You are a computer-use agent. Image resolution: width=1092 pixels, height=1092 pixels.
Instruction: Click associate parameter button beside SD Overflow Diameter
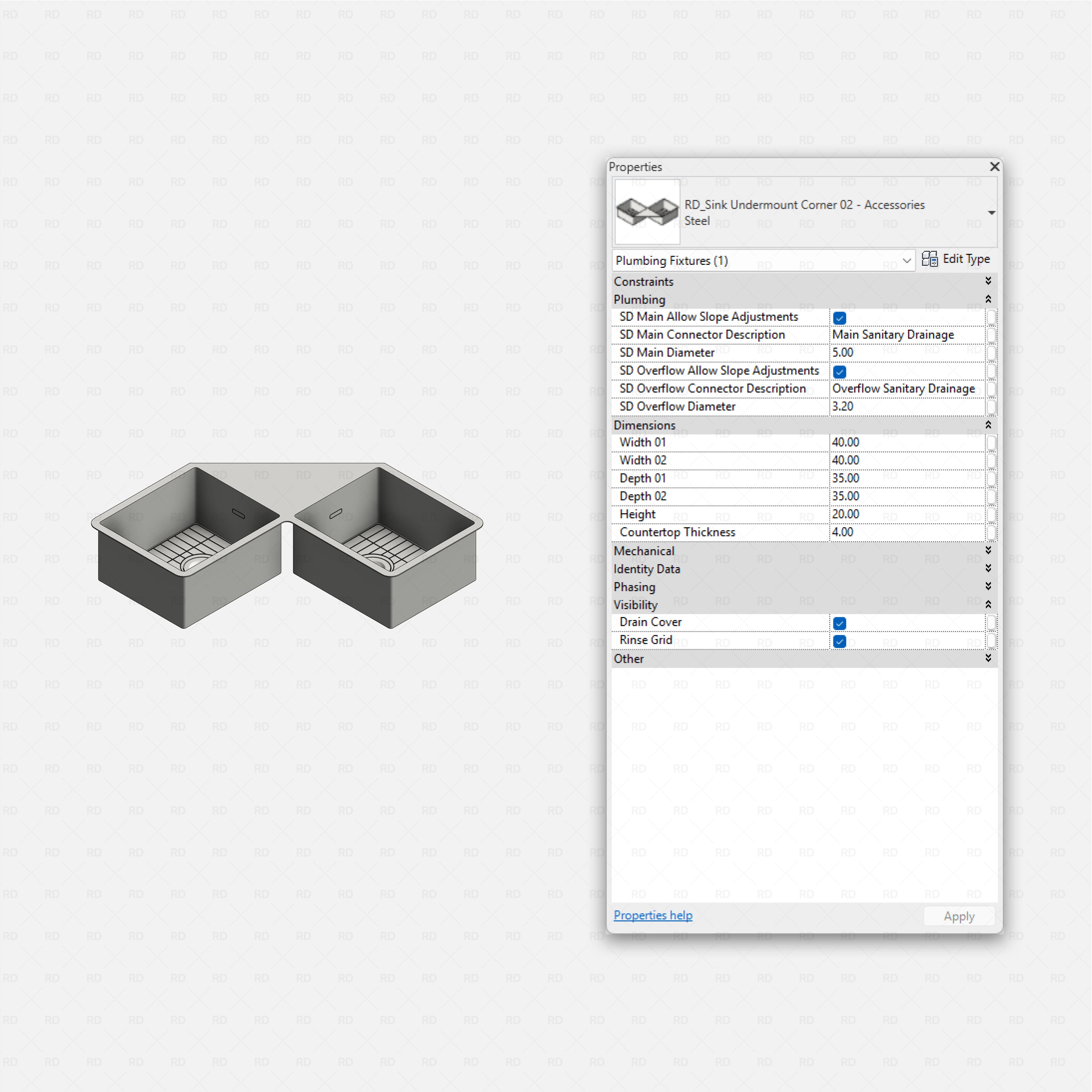[x=993, y=407]
